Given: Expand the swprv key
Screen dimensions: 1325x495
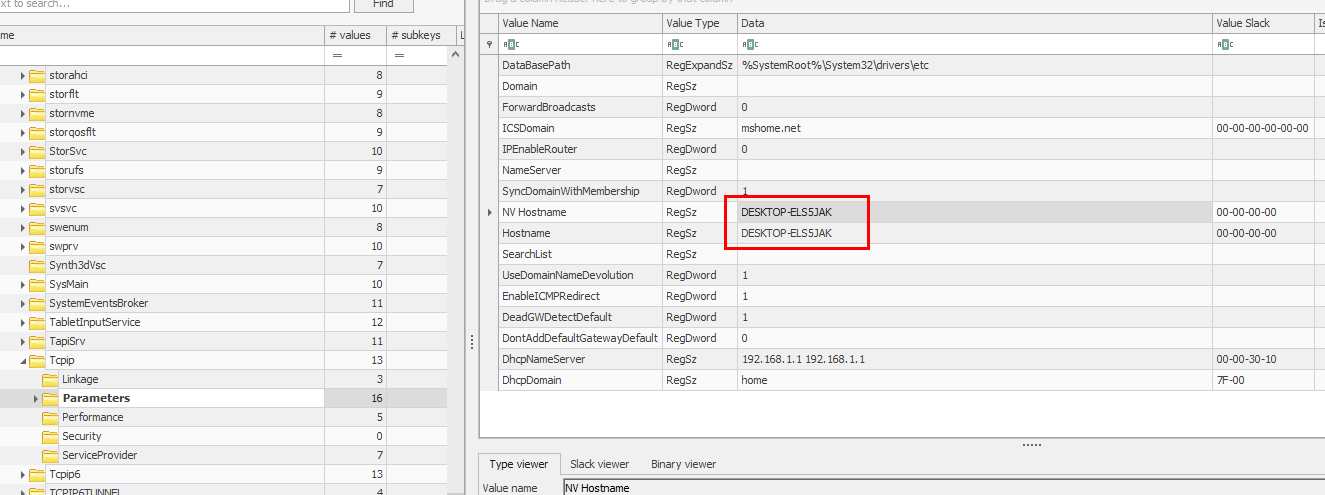Looking at the screenshot, I should (x=23, y=247).
